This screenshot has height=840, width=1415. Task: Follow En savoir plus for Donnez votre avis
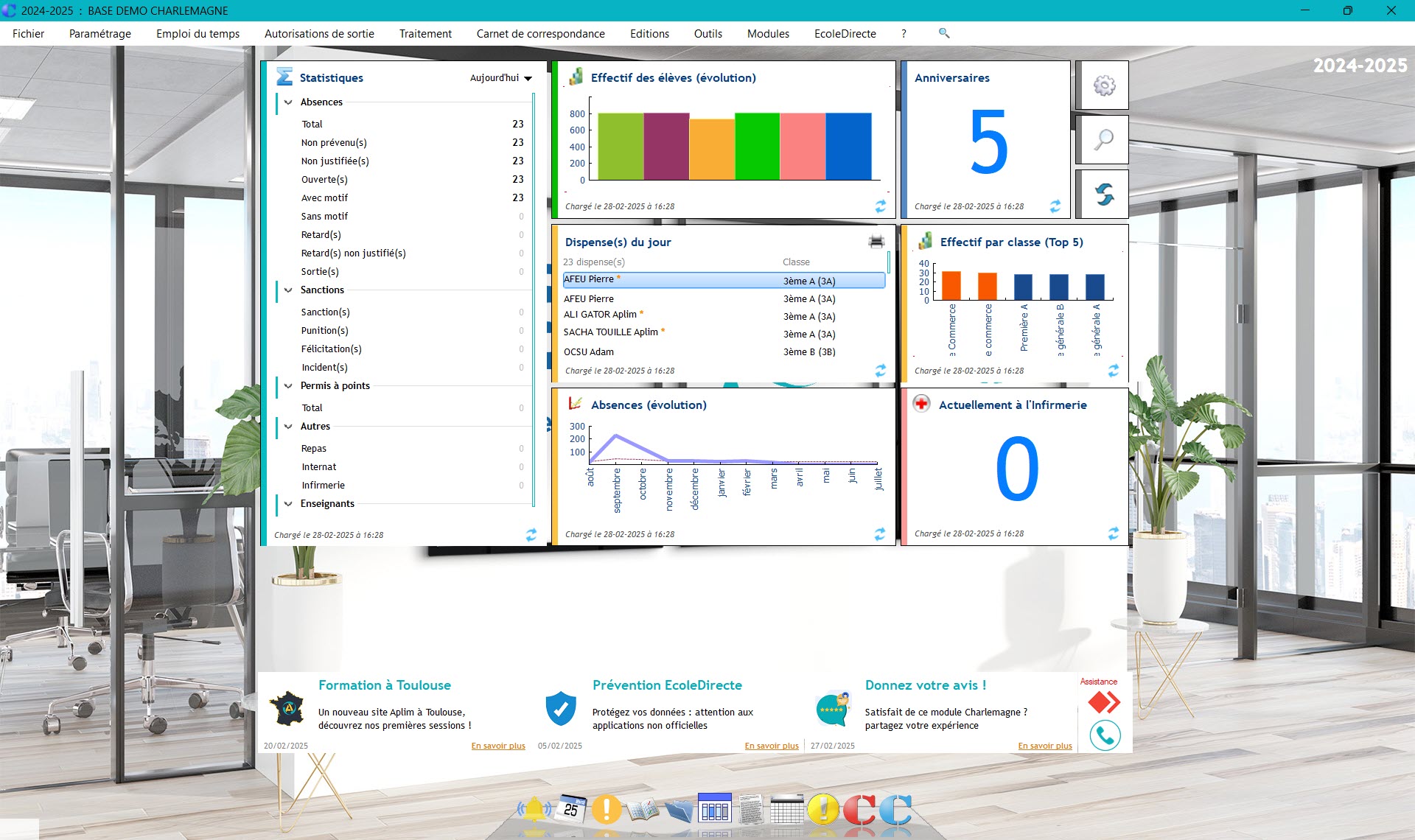(x=1045, y=746)
